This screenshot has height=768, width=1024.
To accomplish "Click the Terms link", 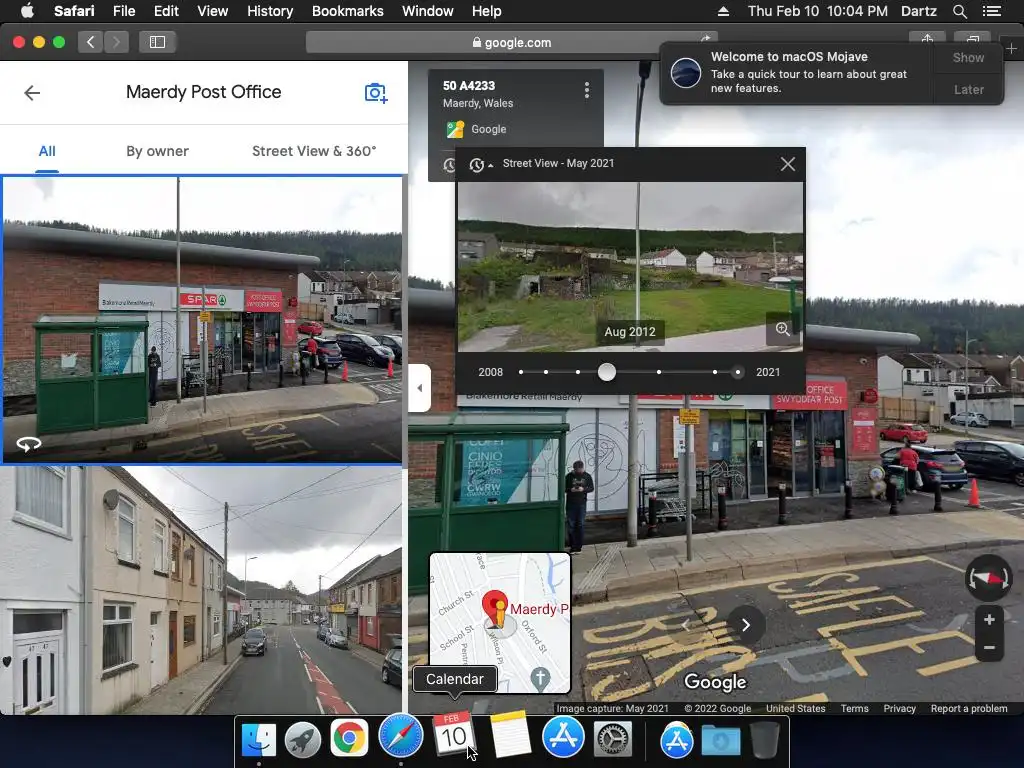I will [x=854, y=709].
